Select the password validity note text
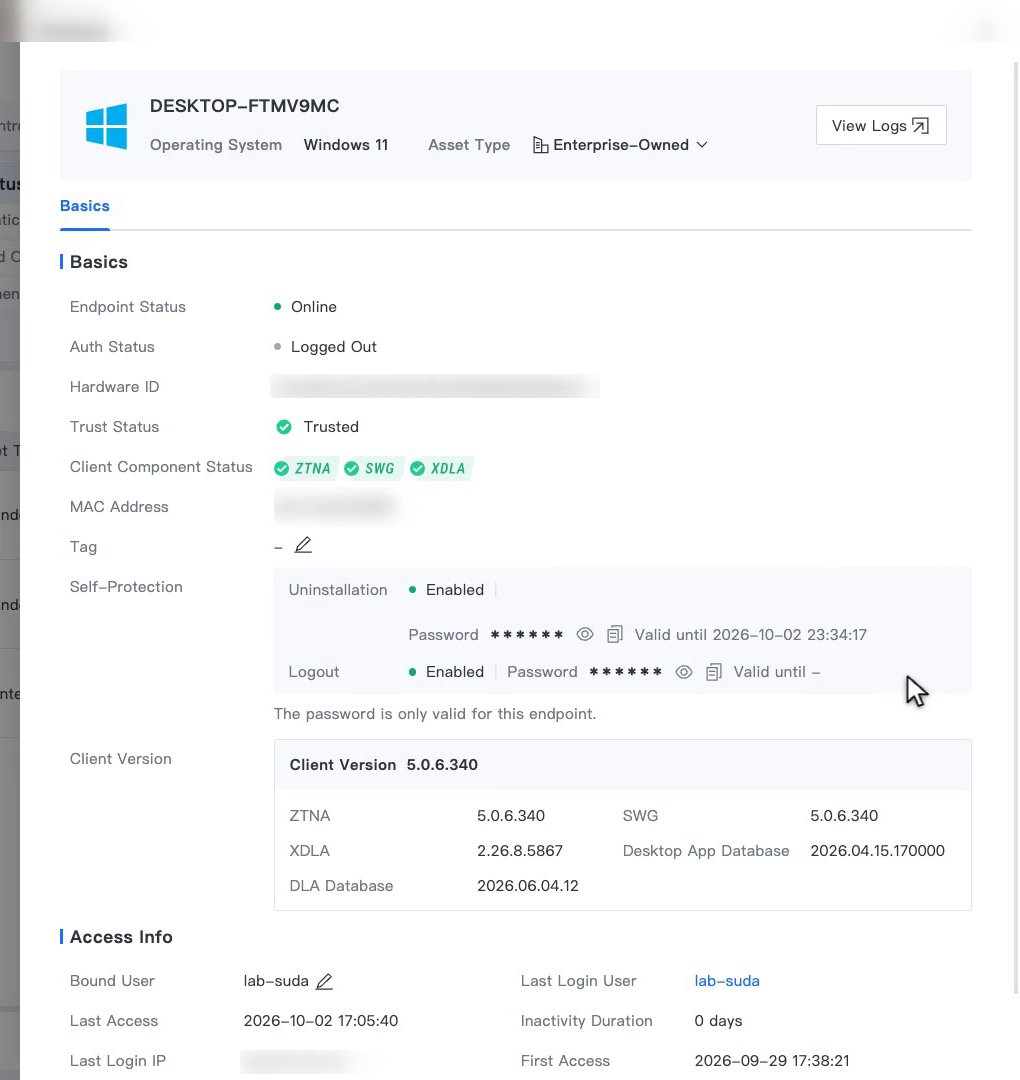Viewport: 1020px width, 1080px height. coord(435,714)
